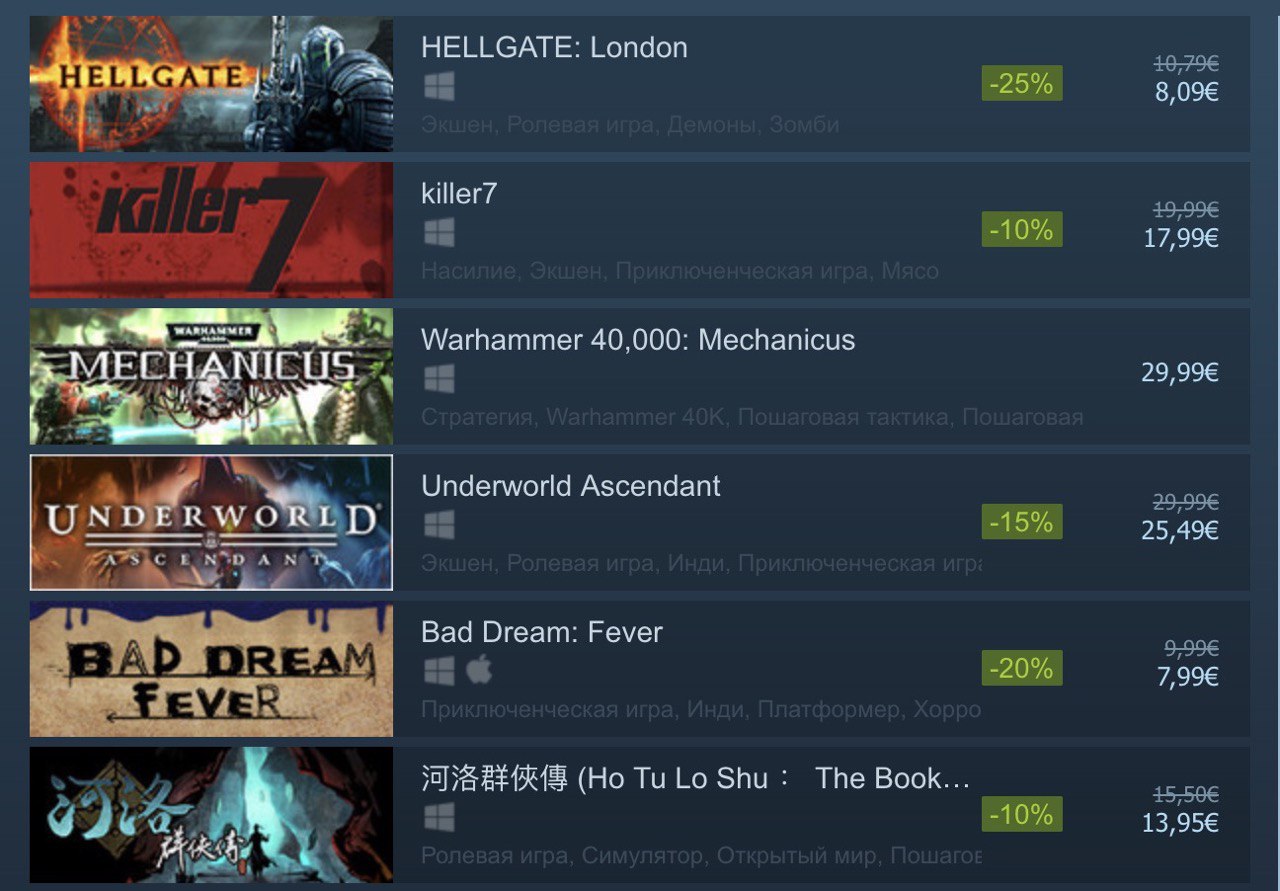Open the Ho Tu Lo Shu capsule image
Image resolution: width=1280 pixels, height=891 pixels.
coord(211,814)
